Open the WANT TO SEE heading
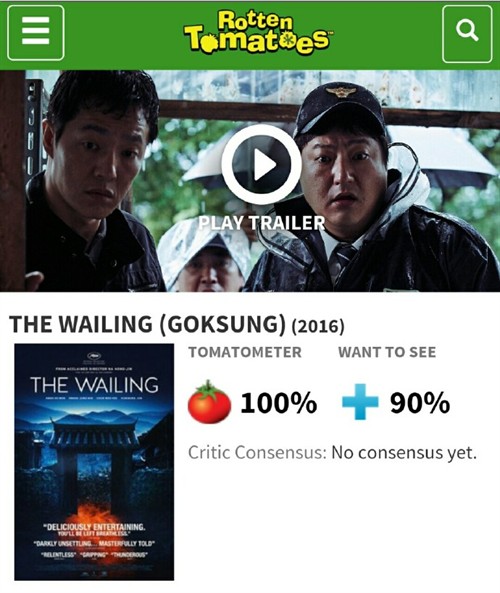 click(x=387, y=352)
